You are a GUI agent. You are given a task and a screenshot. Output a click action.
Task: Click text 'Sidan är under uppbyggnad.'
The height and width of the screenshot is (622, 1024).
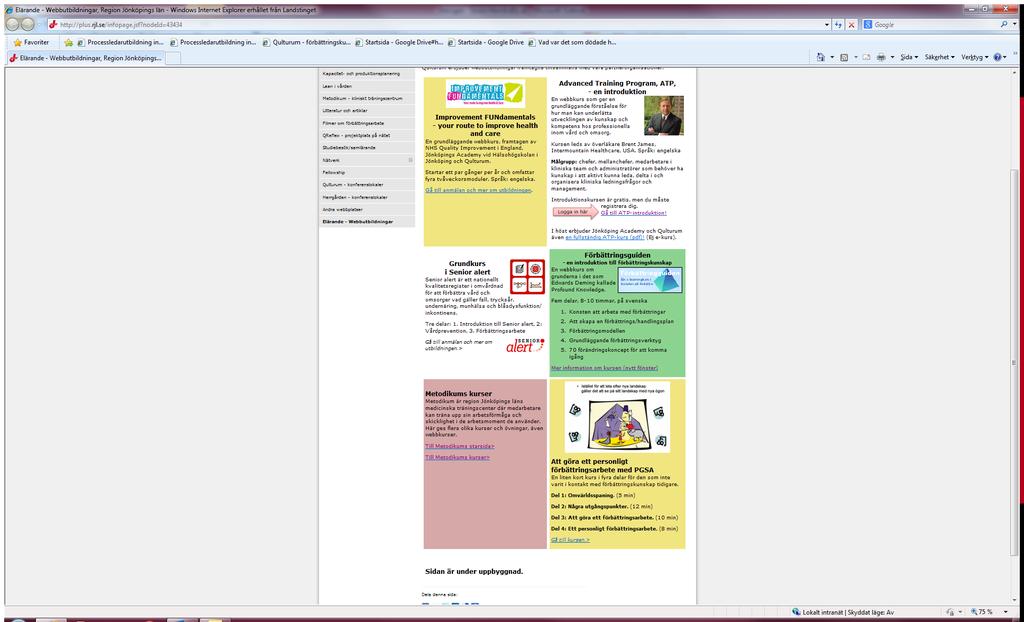click(x=474, y=571)
